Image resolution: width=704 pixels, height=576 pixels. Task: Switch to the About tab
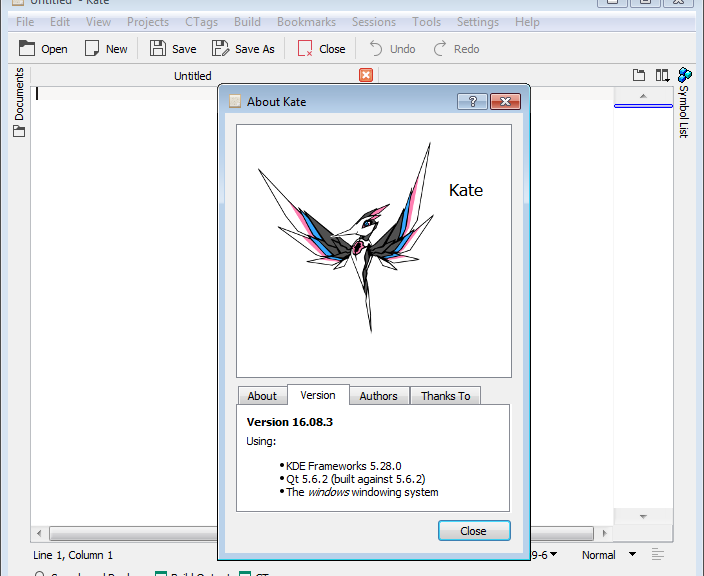click(262, 396)
